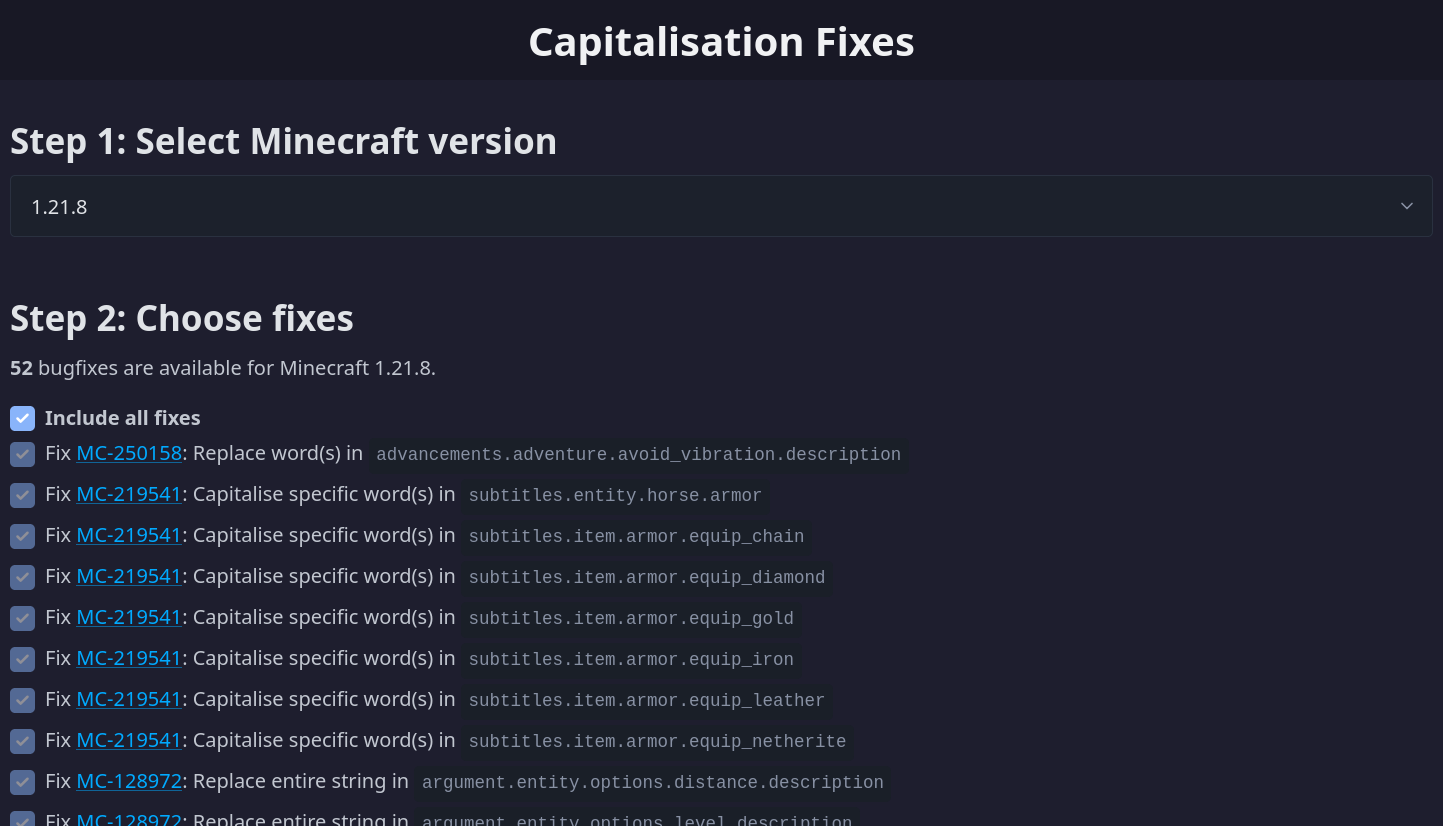Viewport: 1443px width, 826px height.
Task: Click the subtitles.item.armor.equip_gold code text
Action: [631, 618]
